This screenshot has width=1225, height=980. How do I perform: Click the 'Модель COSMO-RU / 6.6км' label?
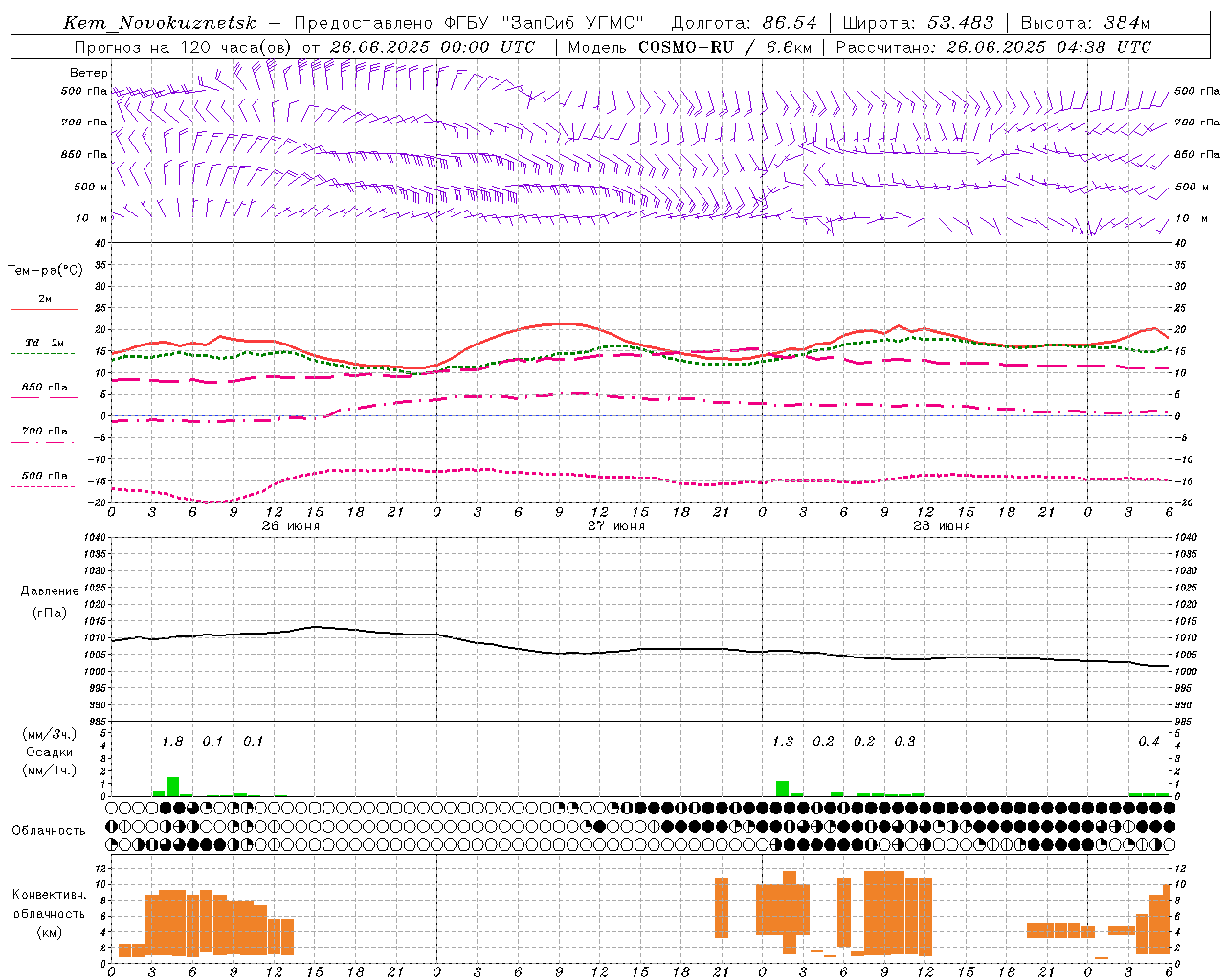click(690, 47)
